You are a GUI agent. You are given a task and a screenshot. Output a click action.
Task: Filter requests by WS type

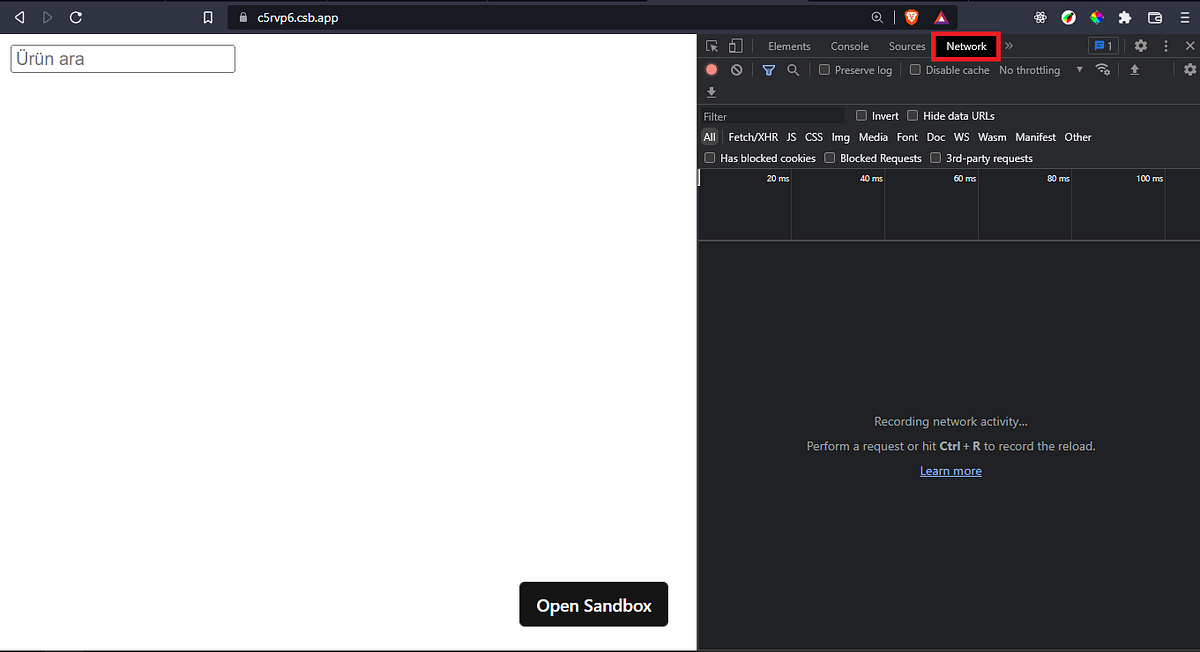[x=961, y=137]
